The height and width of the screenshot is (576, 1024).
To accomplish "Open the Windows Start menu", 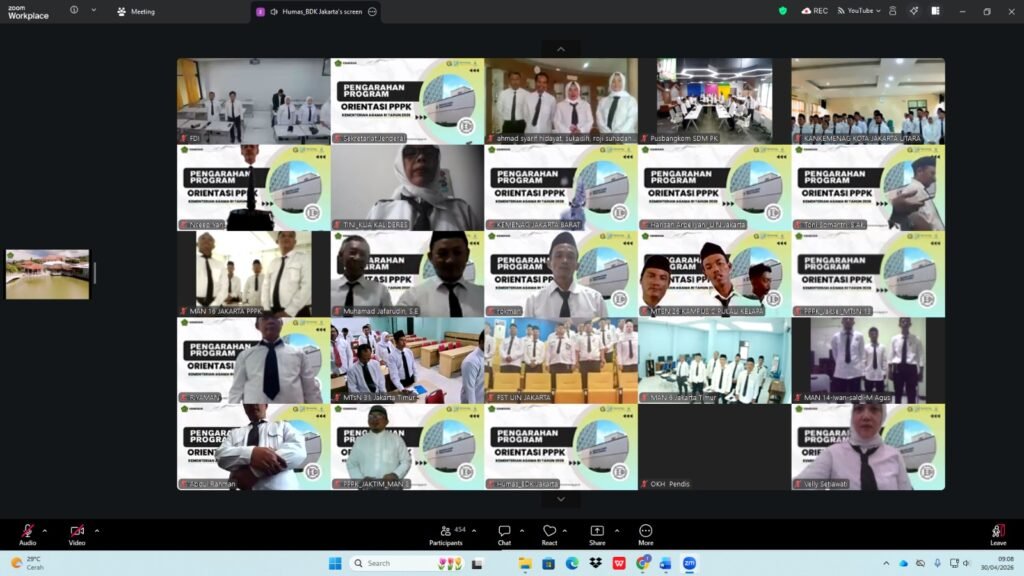I will pyautogui.click(x=335, y=563).
